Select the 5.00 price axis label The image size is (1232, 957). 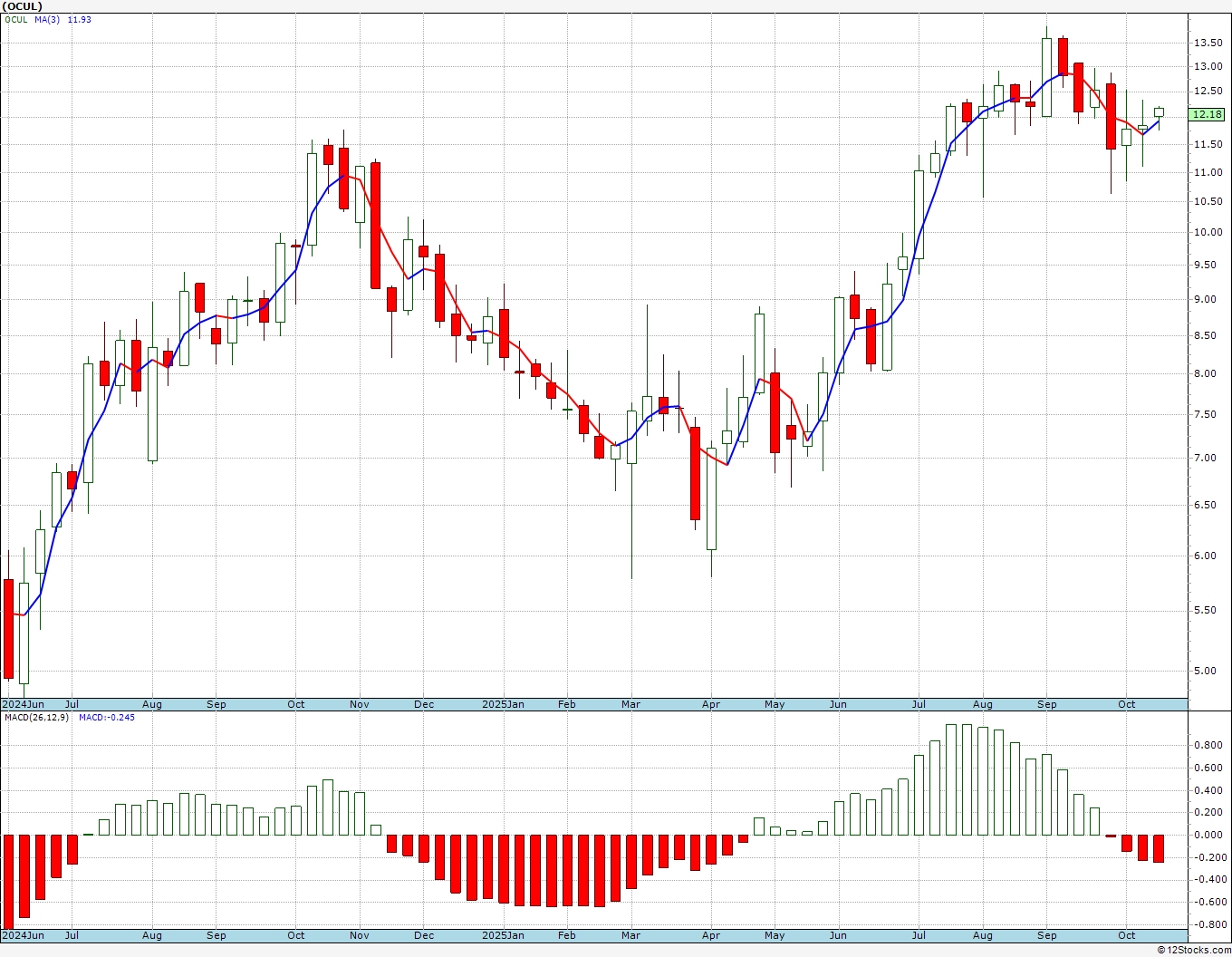pos(1208,671)
